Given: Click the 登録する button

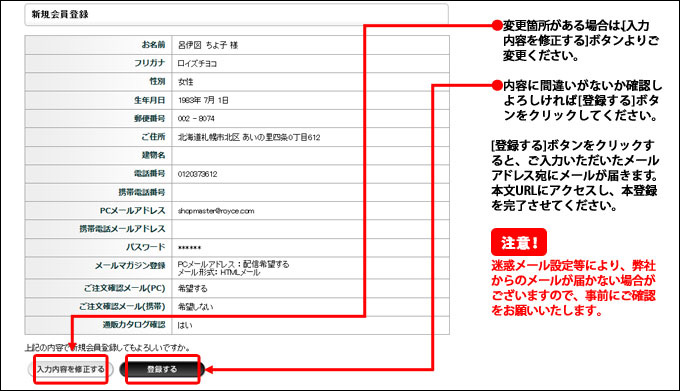Looking at the screenshot, I should point(161,369).
